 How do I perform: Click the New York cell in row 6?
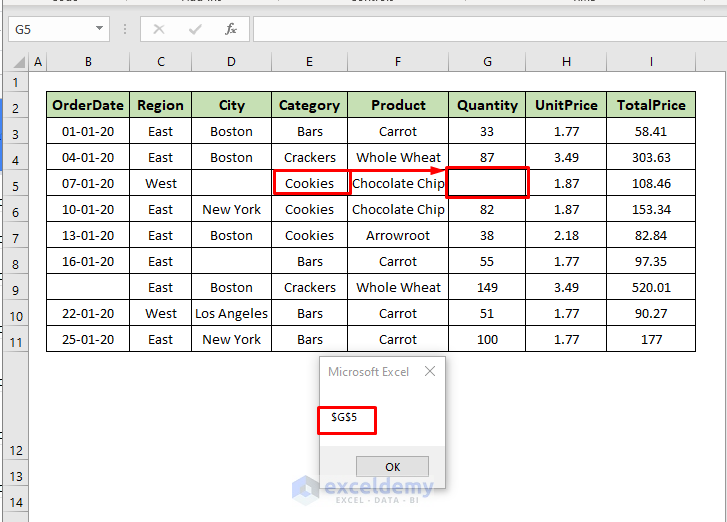click(231, 209)
